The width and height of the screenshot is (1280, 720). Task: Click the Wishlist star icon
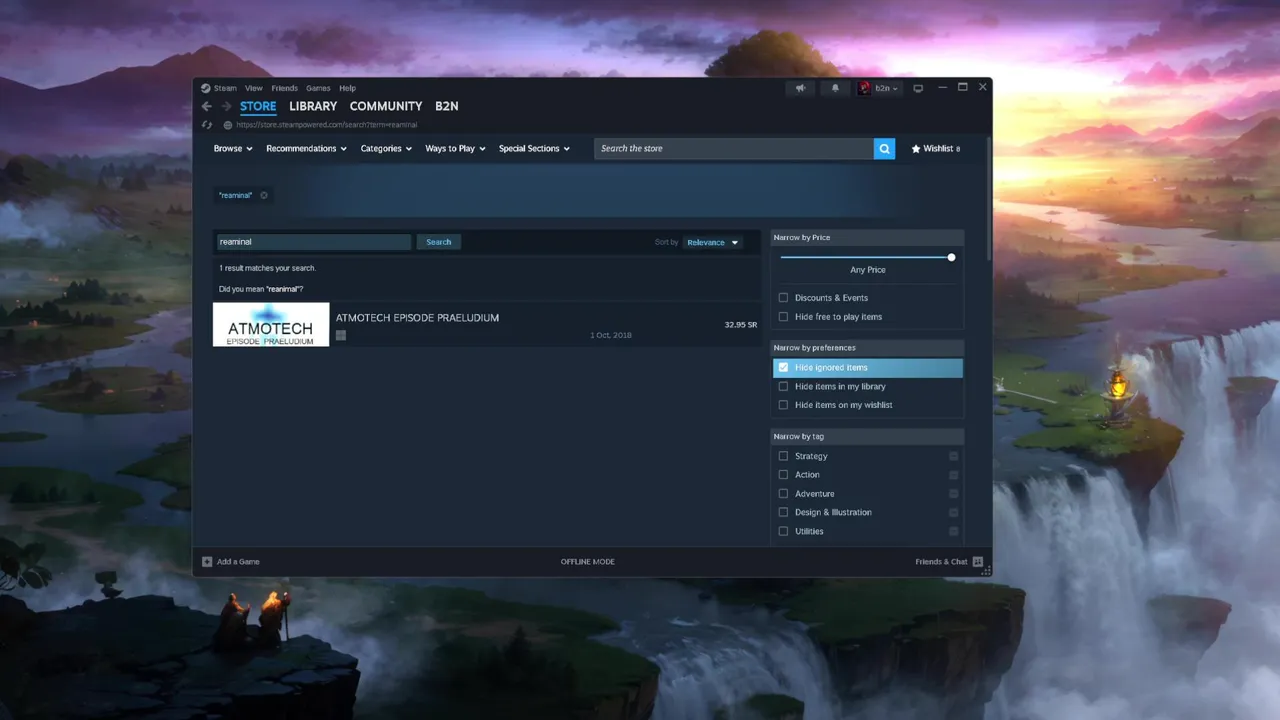point(916,148)
